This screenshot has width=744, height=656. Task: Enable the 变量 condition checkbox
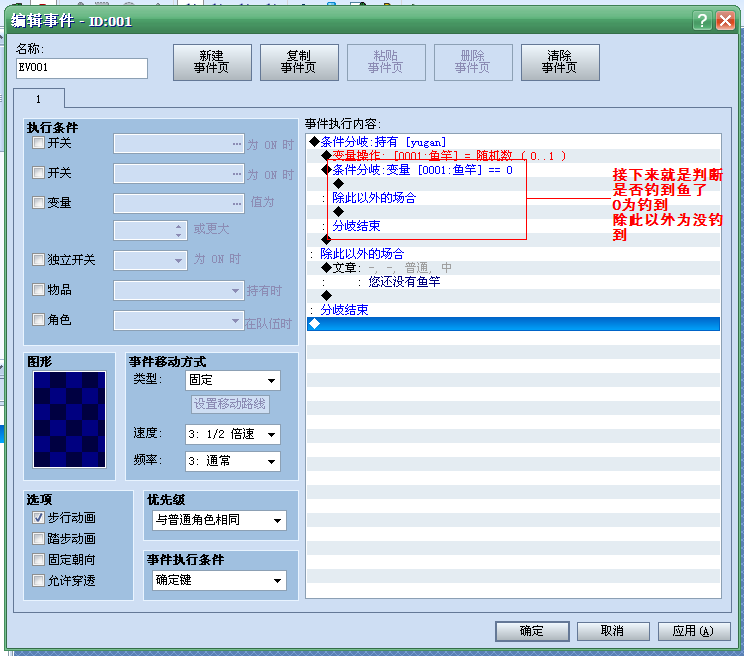tap(38, 203)
